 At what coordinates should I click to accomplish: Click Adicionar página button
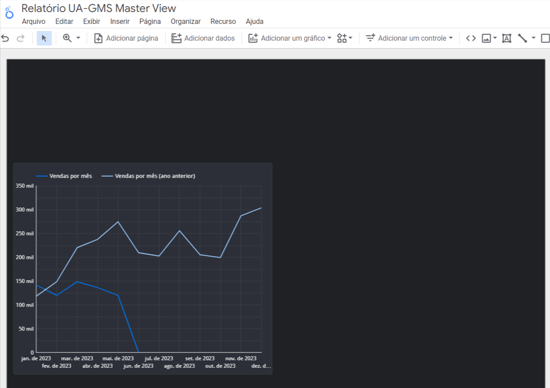pos(126,38)
